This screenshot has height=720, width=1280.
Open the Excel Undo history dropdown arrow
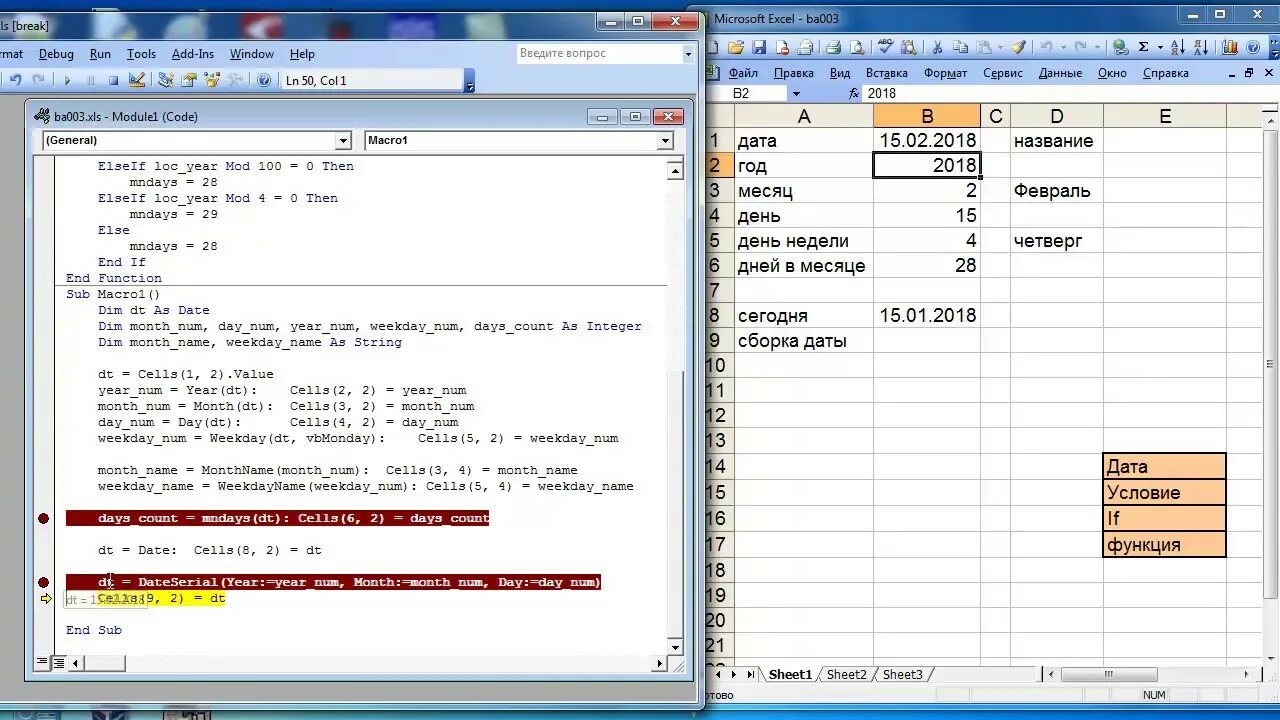point(1063,47)
